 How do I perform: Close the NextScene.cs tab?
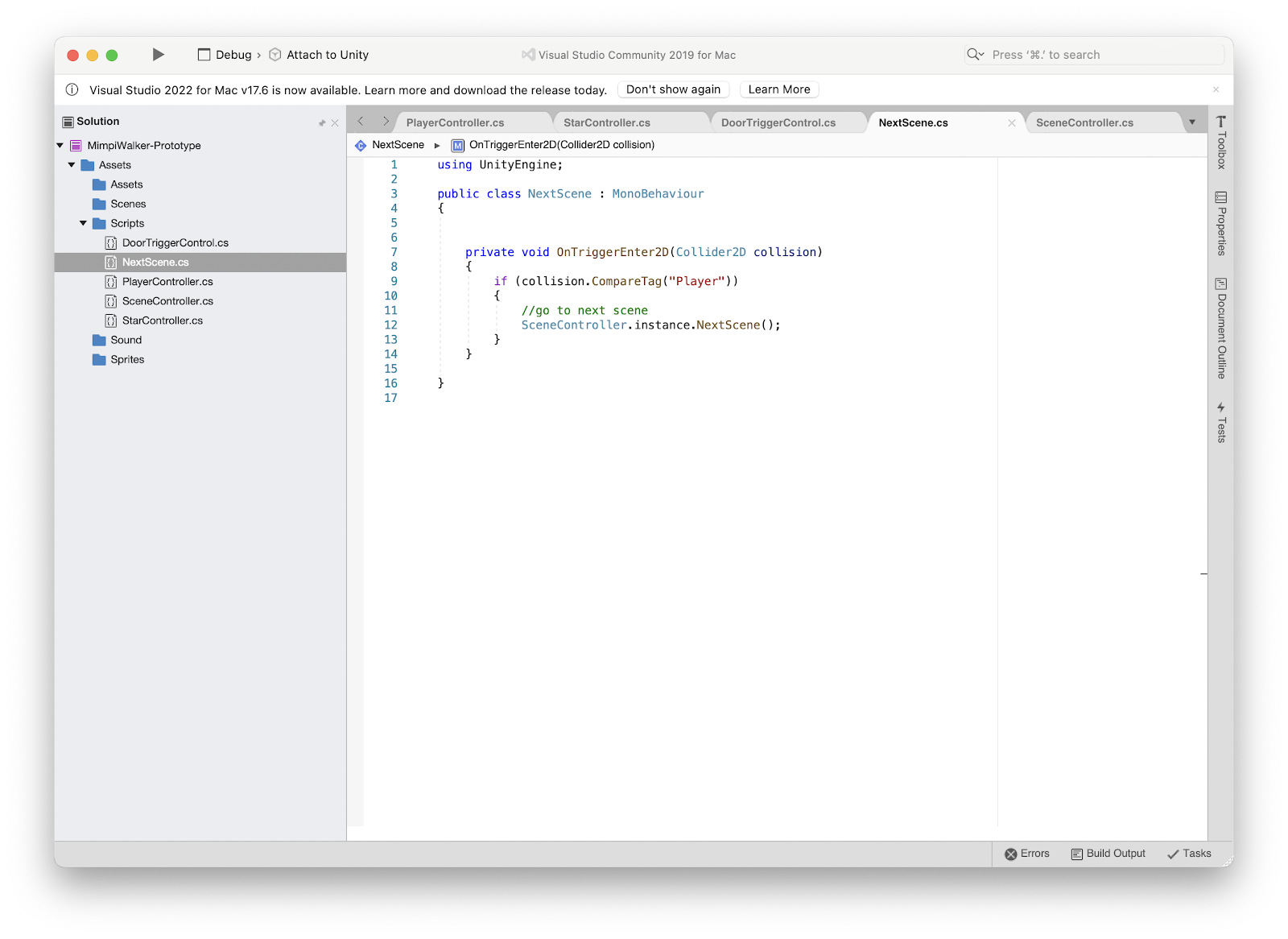point(1012,123)
